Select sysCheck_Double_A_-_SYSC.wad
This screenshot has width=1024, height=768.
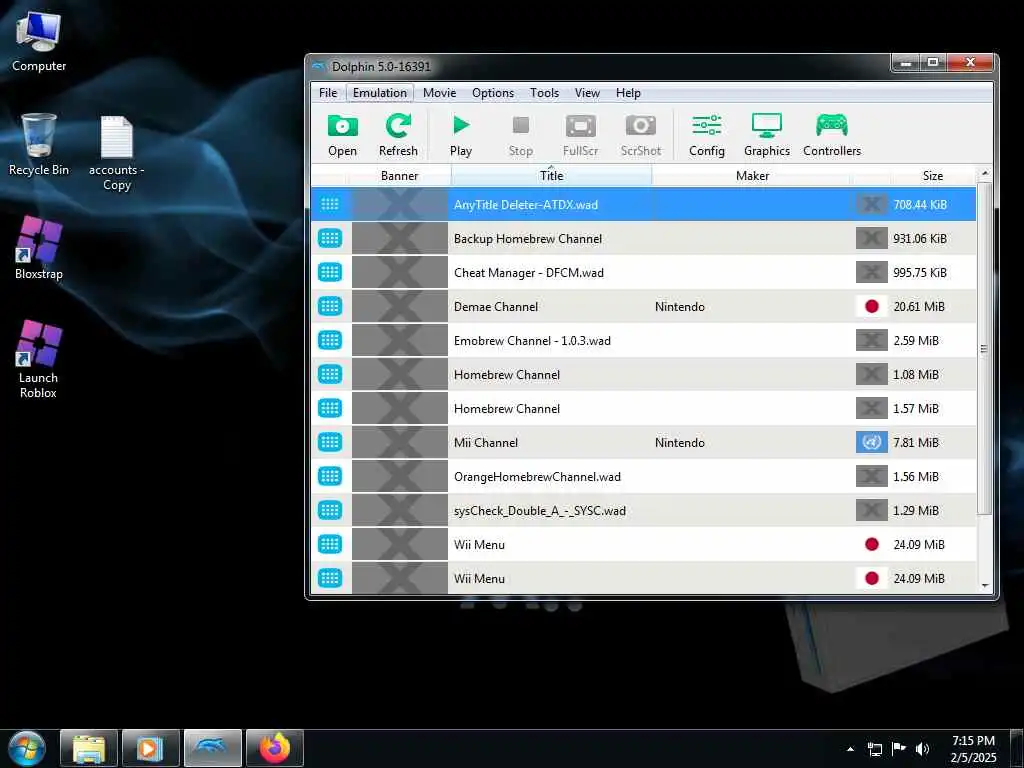pyautogui.click(x=643, y=510)
